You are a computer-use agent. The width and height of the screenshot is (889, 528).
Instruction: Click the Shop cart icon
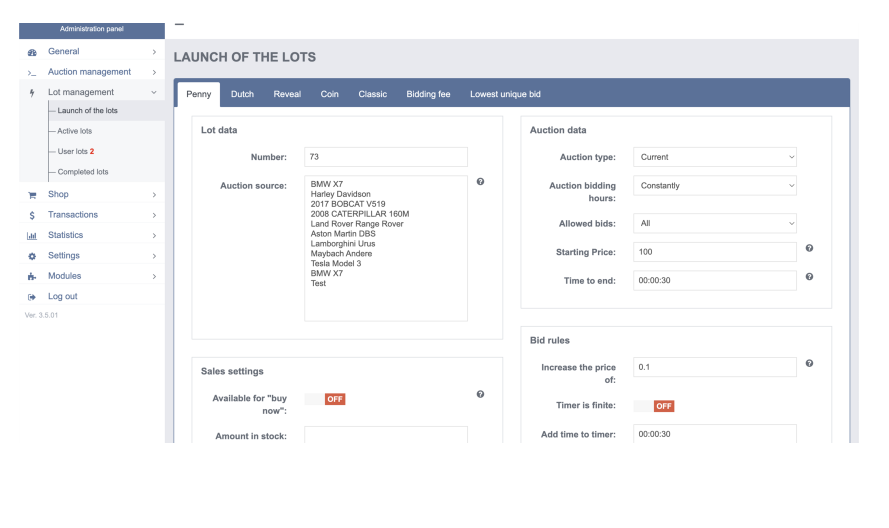pyautogui.click(x=32, y=195)
